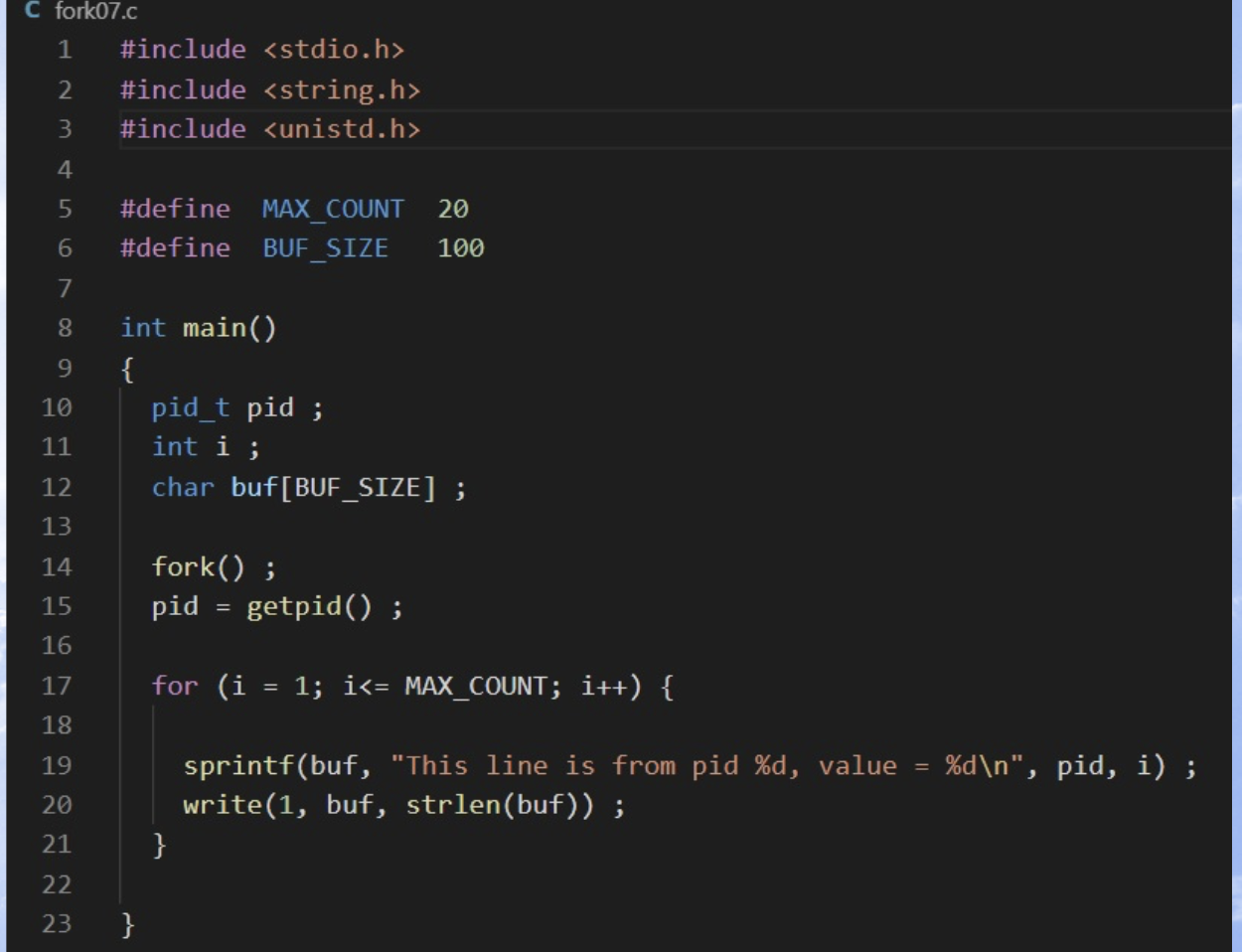Click '#include' keyword on line 2
1242x952 pixels.
[x=183, y=89]
